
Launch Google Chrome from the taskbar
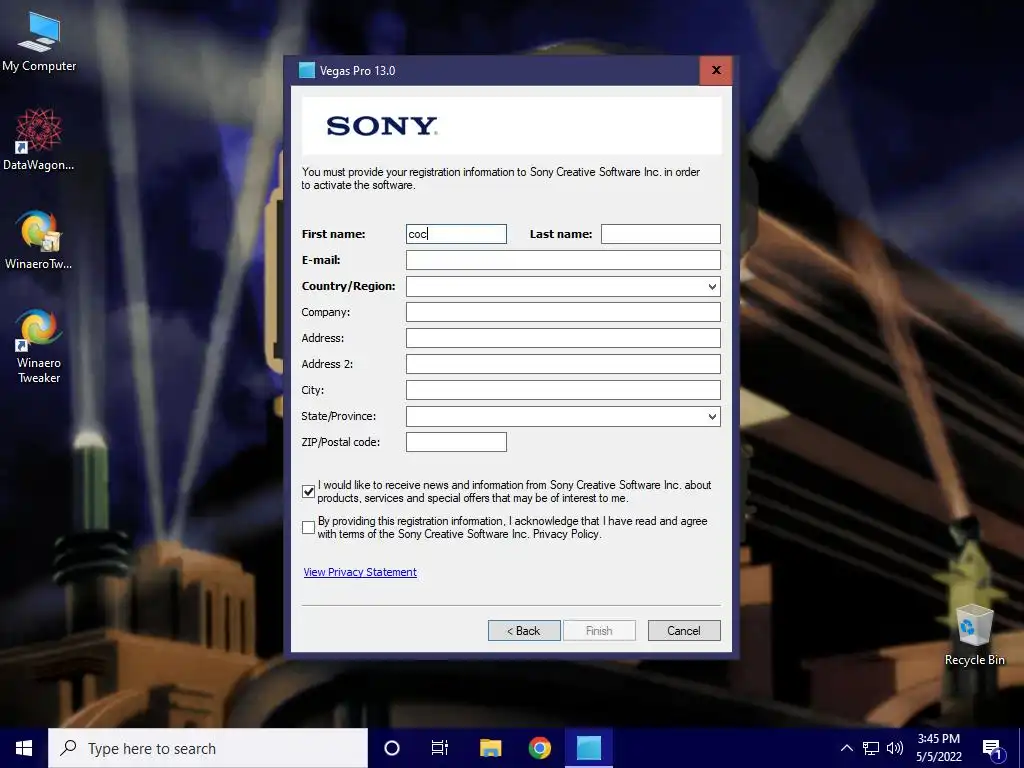539,748
